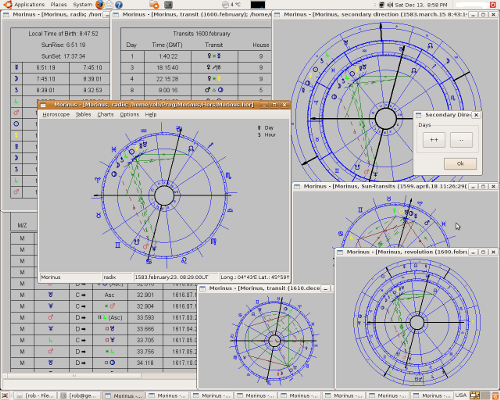
Task: Click the Time (GMT) column header
Action: click(x=167, y=45)
